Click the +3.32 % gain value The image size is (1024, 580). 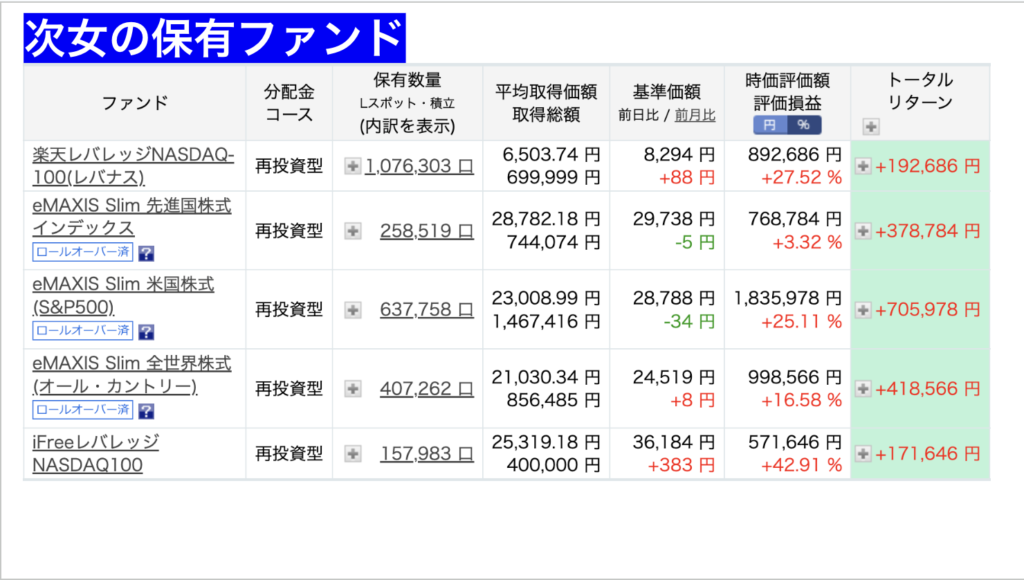pos(807,242)
